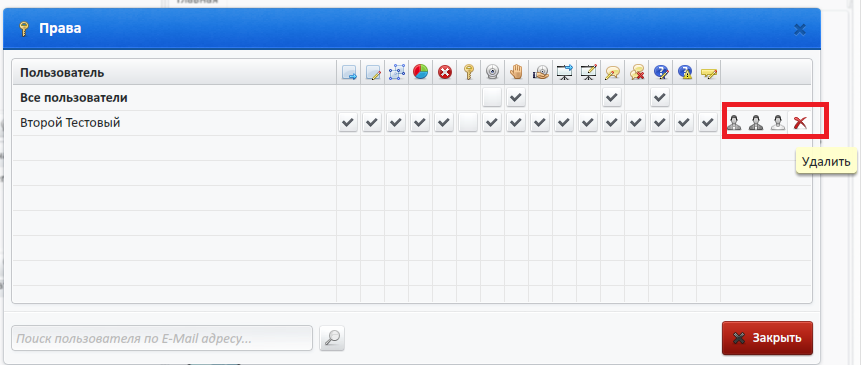Uncheck chat write right for Все пользователи
This screenshot has width=861, height=365.
tap(612, 98)
